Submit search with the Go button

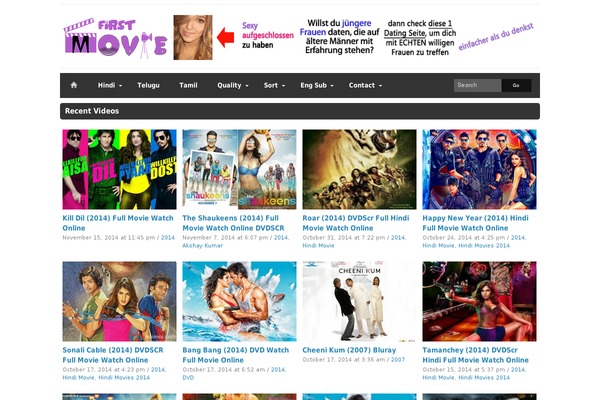click(x=516, y=85)
